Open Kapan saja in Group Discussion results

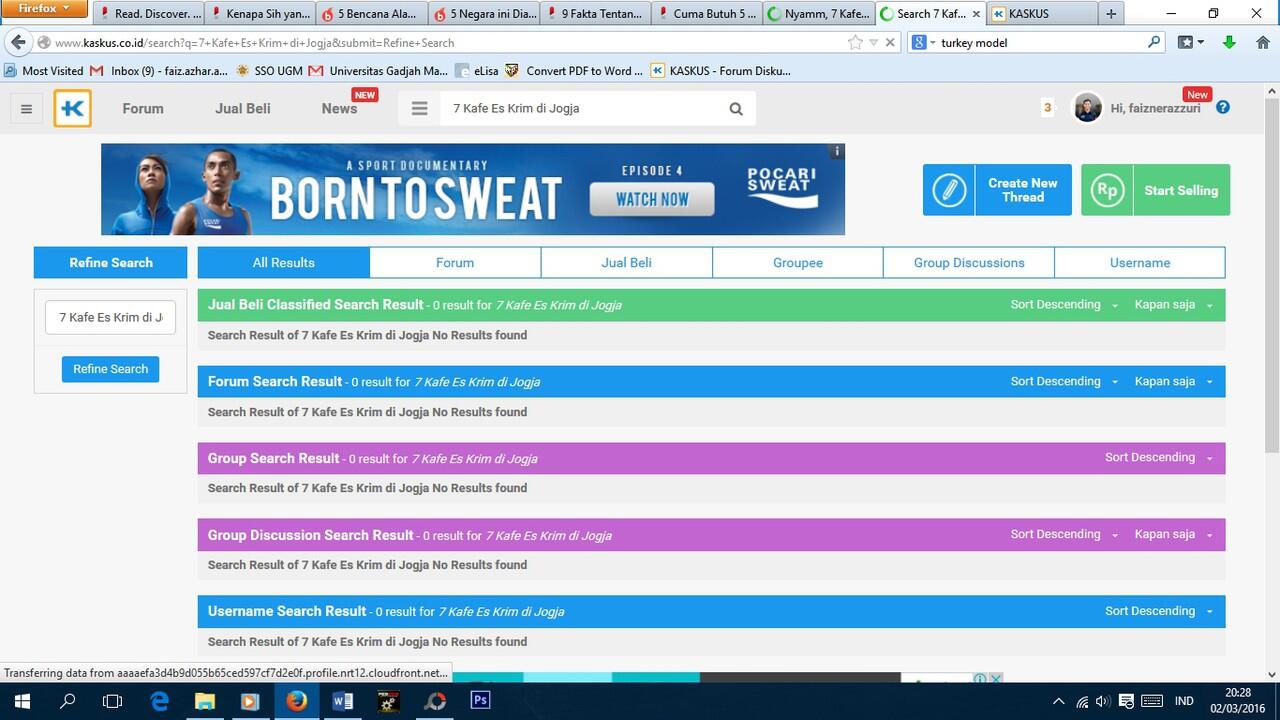pos(1173,534)
